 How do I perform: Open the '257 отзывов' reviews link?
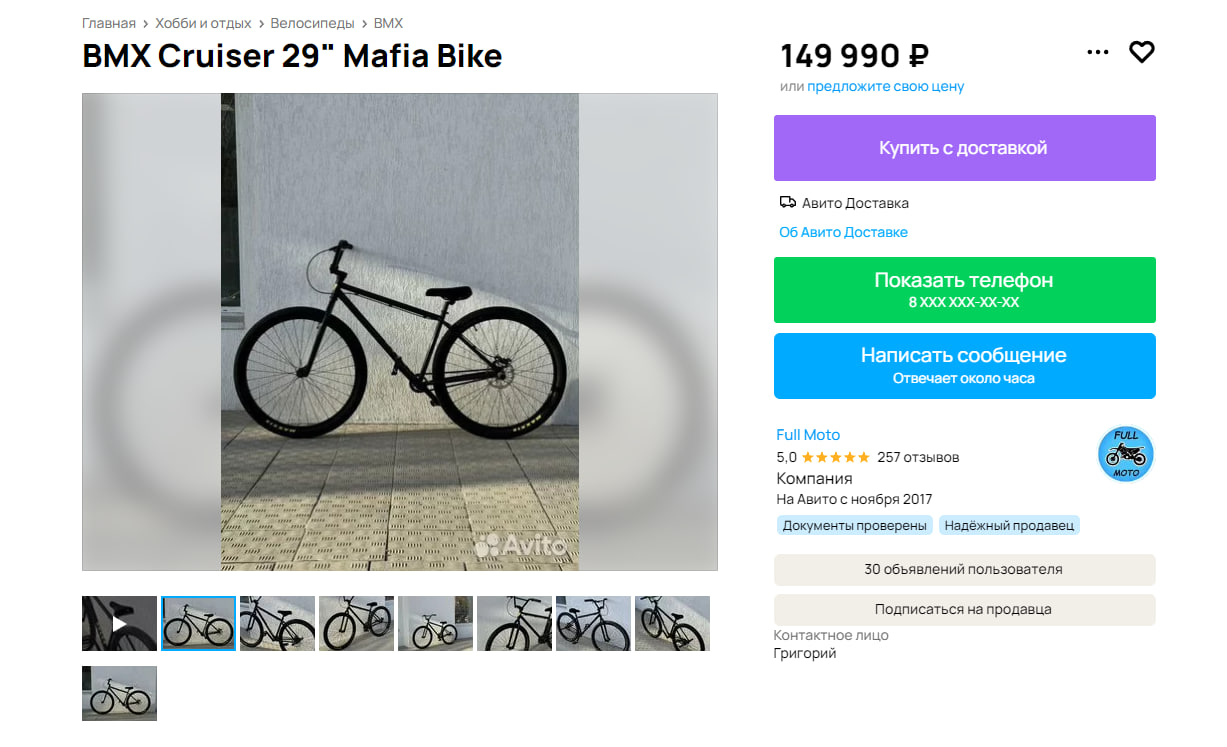pyautogui.click(x=918, y=457)
